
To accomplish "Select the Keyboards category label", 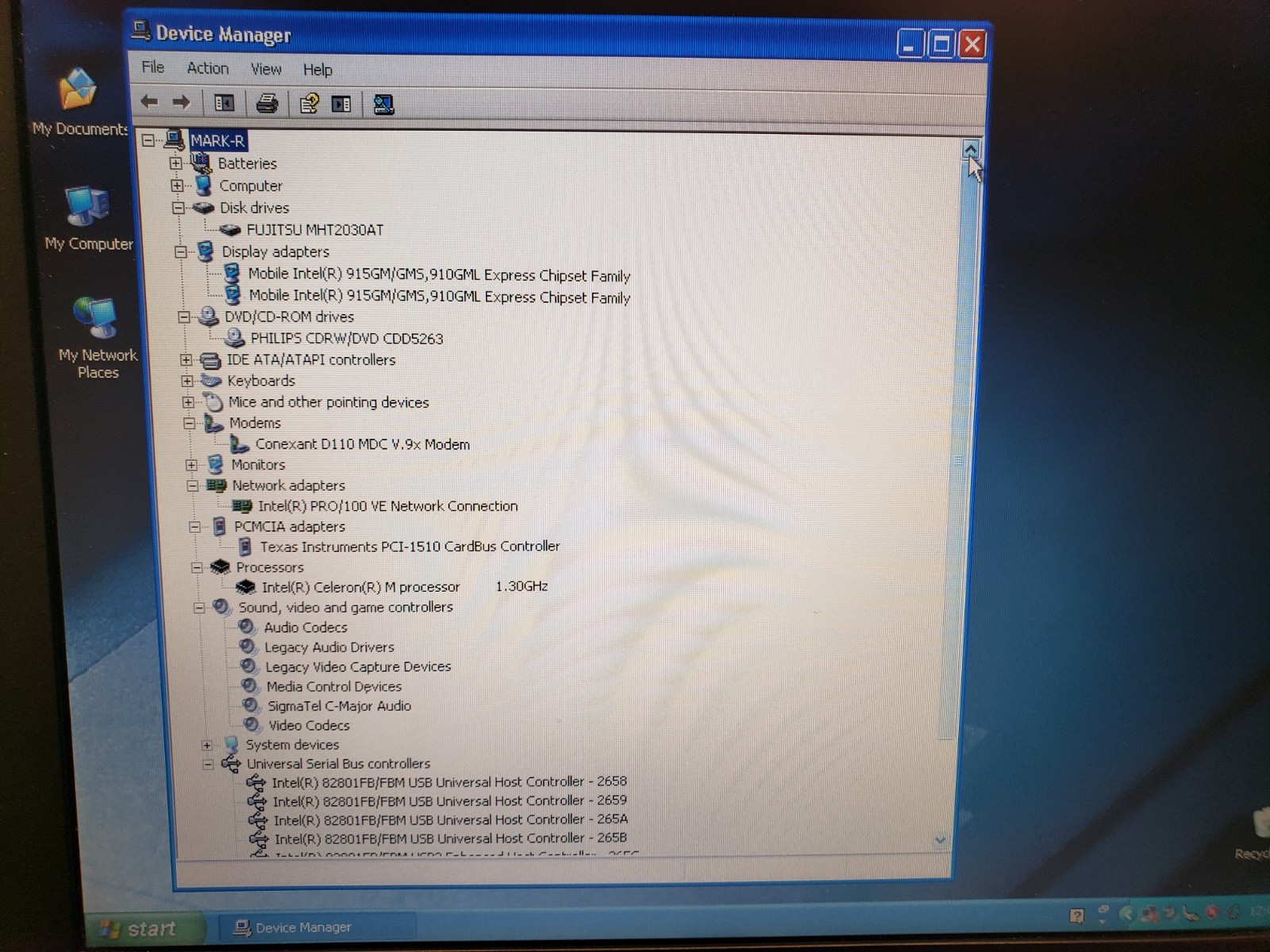I will click(261, 381).
